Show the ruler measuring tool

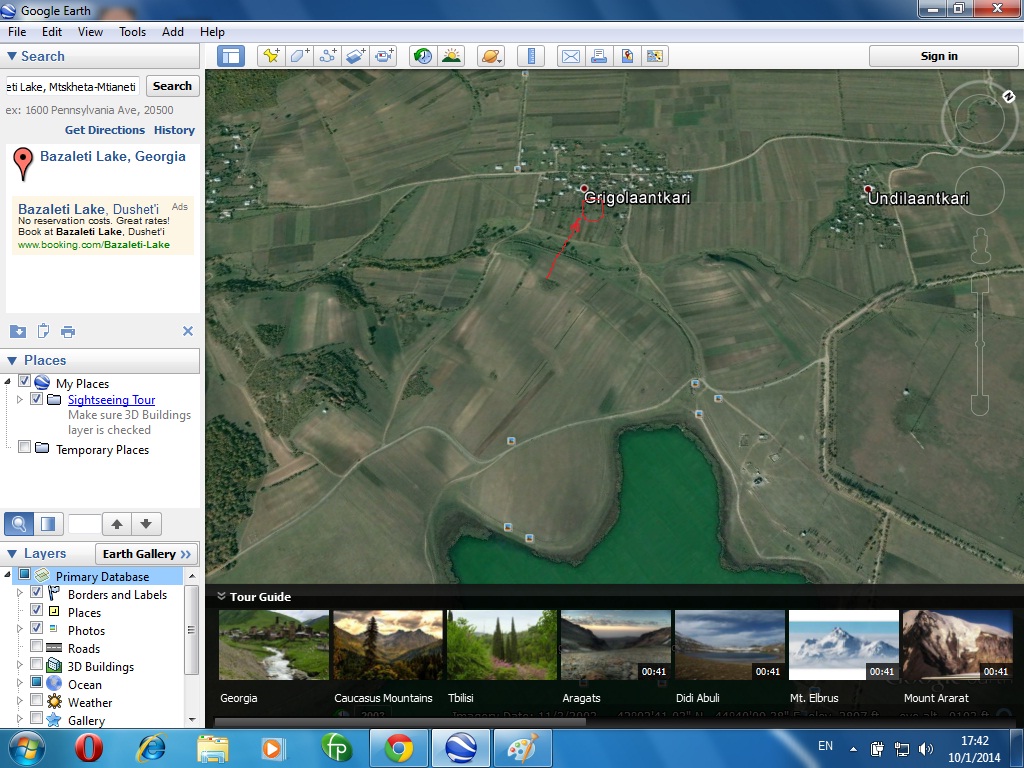tap(531, 56)
